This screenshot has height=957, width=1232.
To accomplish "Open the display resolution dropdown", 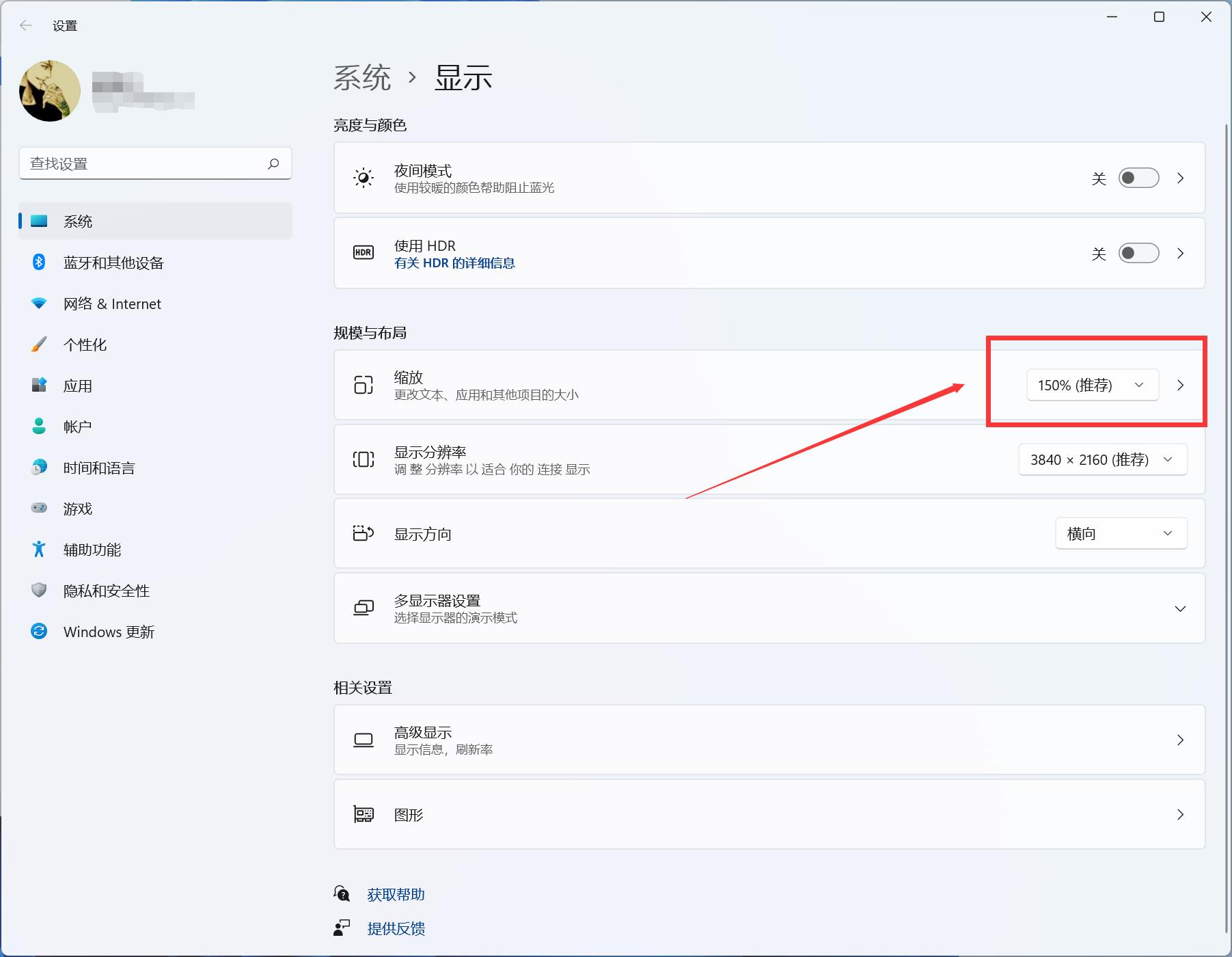I will pos(1101,459).
